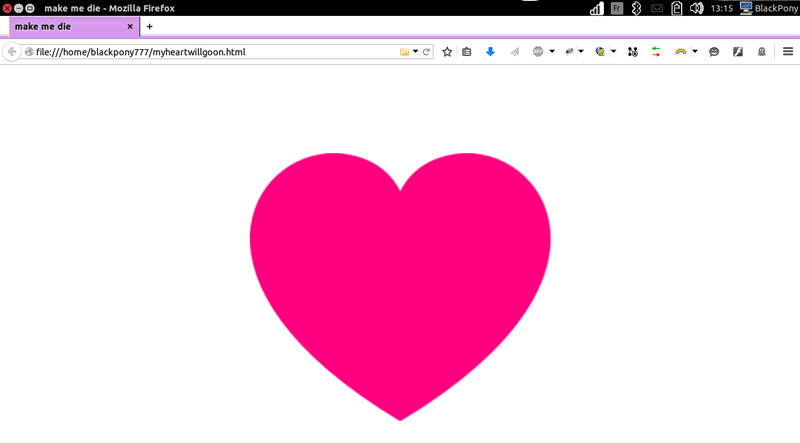This screenshot has height=443, width=800.
Task: Open the URL bar history dropdown arrow
Action: 415,52
